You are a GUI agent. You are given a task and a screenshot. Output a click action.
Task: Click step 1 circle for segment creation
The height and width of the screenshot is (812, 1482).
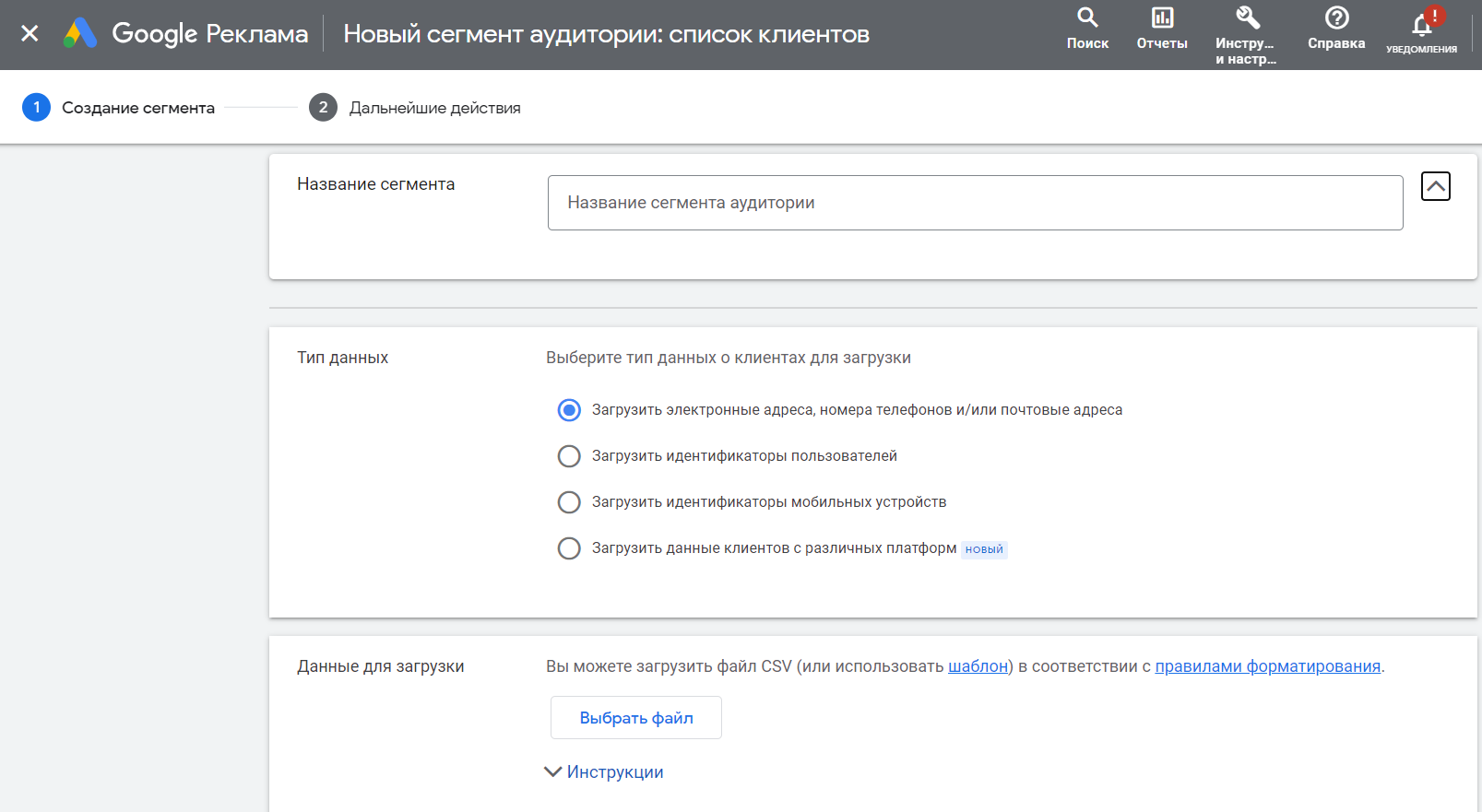point(36,108)
